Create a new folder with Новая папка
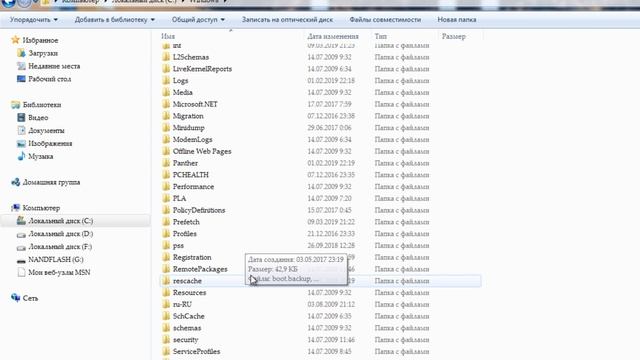640x360 pixels. [x=457, y=20]
